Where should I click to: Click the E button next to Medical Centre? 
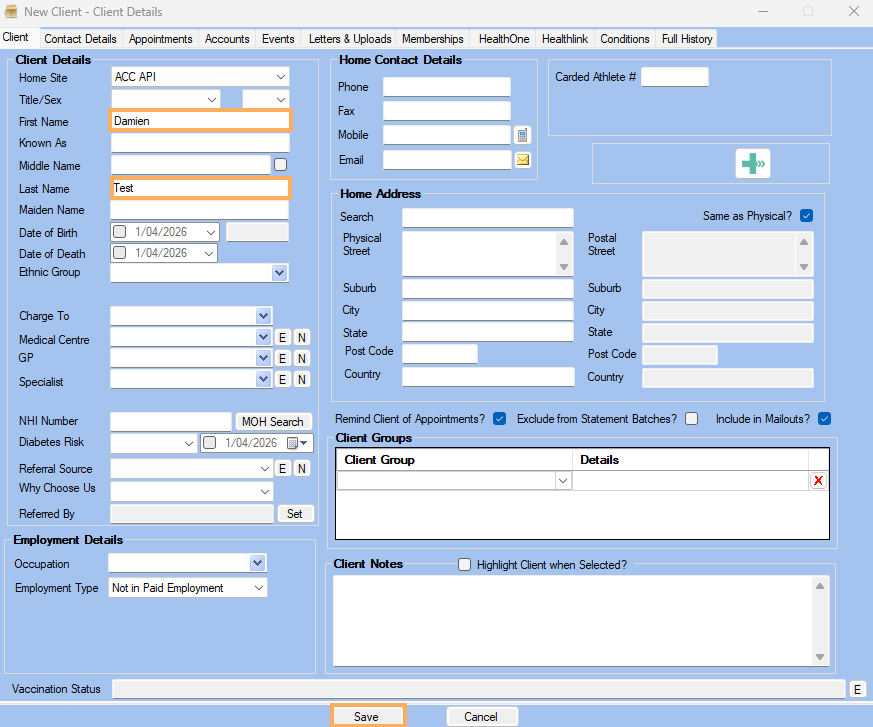coord(282,339)
